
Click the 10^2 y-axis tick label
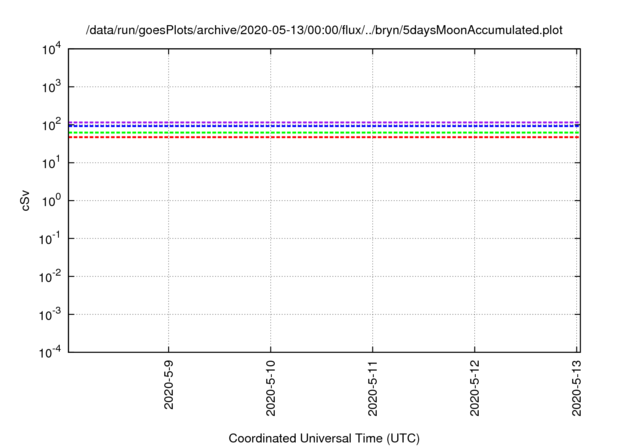pyautogui.click(x=51, y=125)
